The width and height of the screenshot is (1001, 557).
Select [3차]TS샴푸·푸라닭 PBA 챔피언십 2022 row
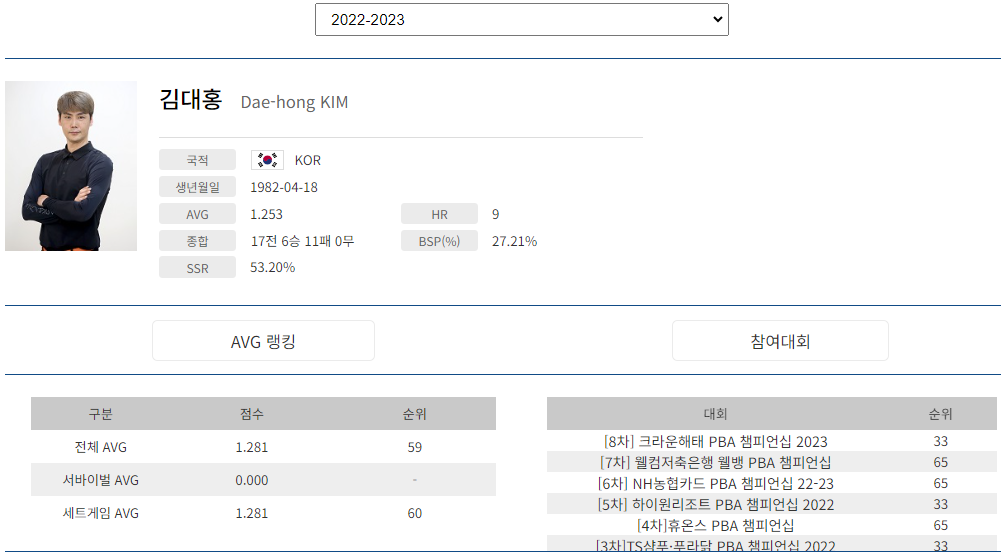coord(772,544)
